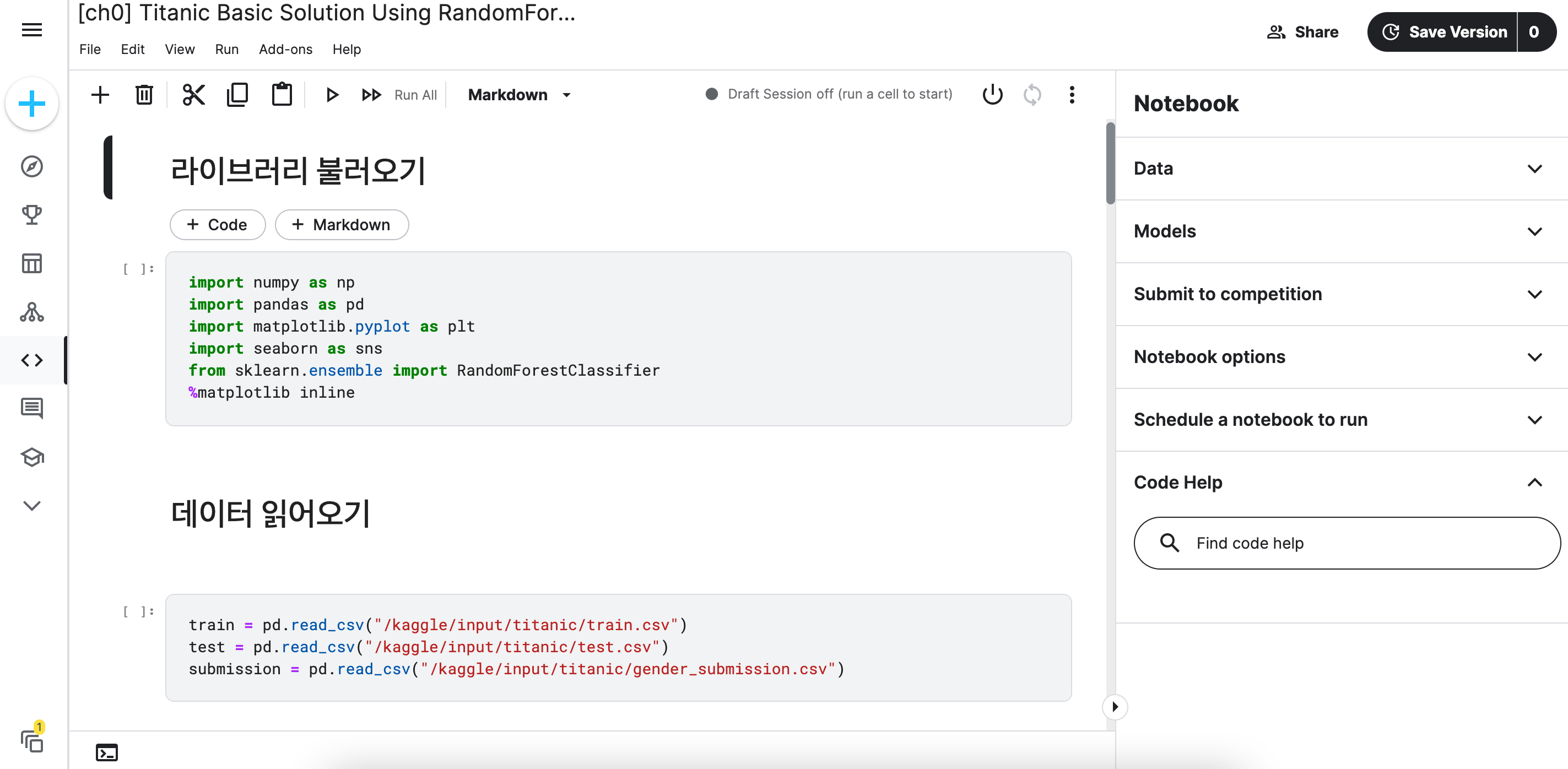Open the hamburger navigation menu

31,30
